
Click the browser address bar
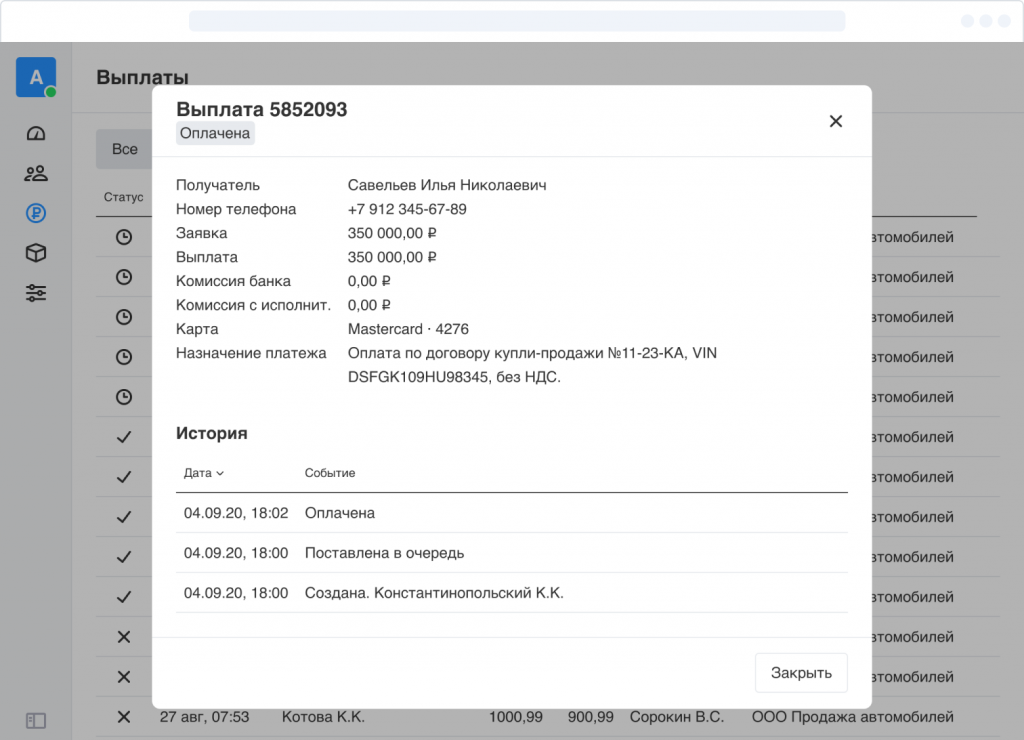click(x=516, y=21)
